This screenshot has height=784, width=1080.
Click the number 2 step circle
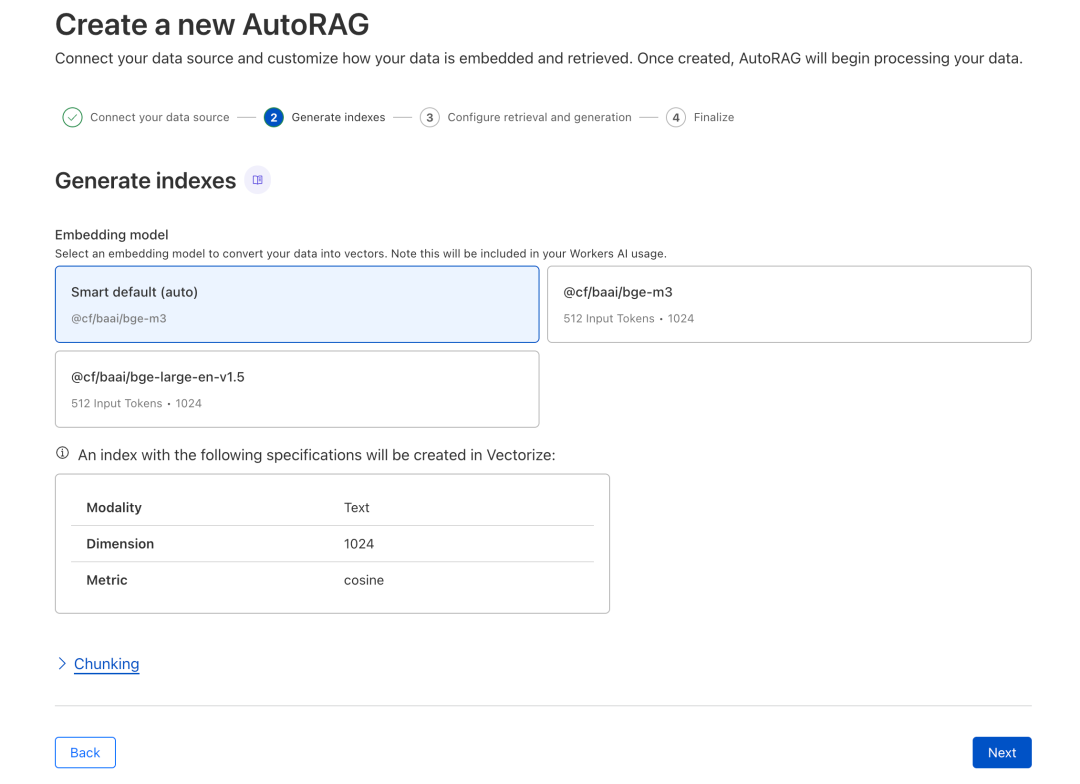[273, 117]
